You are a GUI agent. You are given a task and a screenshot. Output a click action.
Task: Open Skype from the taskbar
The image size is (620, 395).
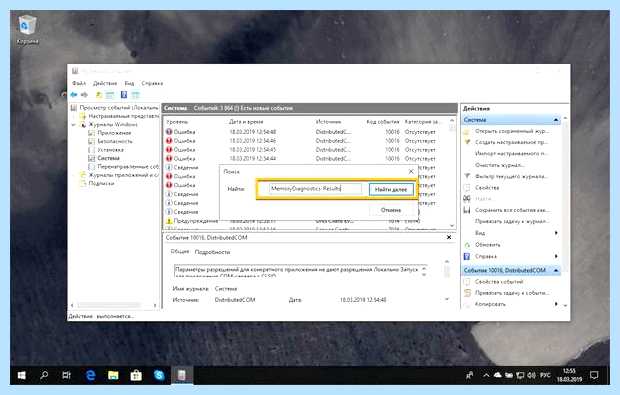tap(159, 375)
